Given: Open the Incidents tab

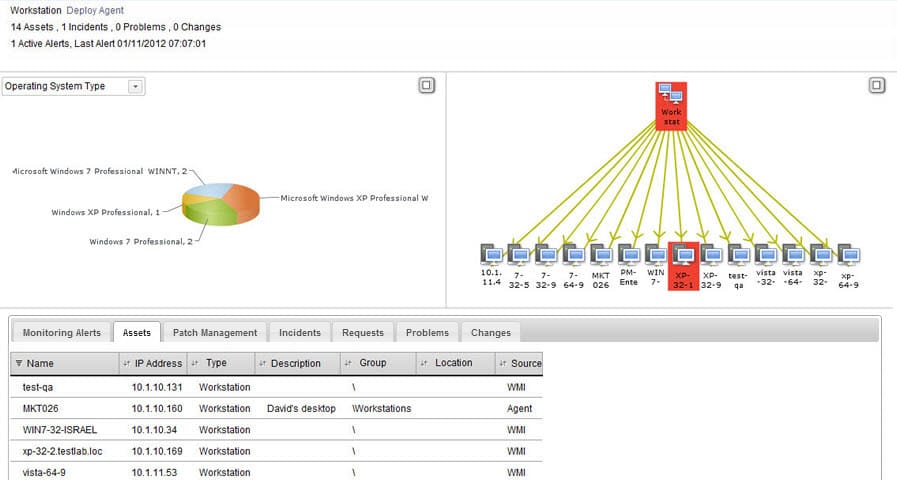Looking at the screenshot, I should pyautogui.click(x=299, y=332).
